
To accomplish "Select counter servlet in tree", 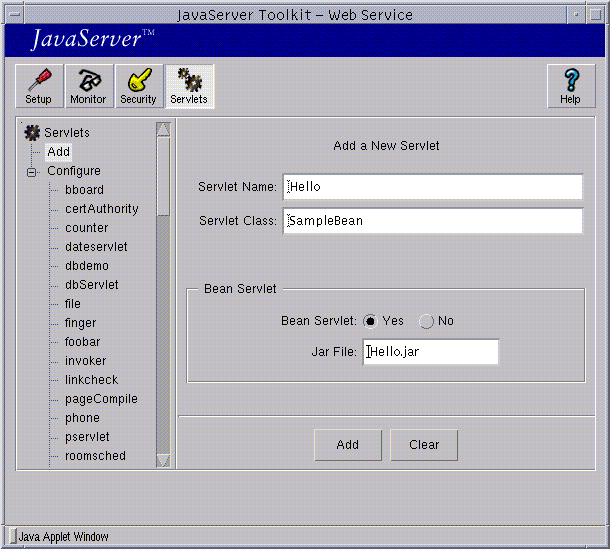I will point(87,228).
